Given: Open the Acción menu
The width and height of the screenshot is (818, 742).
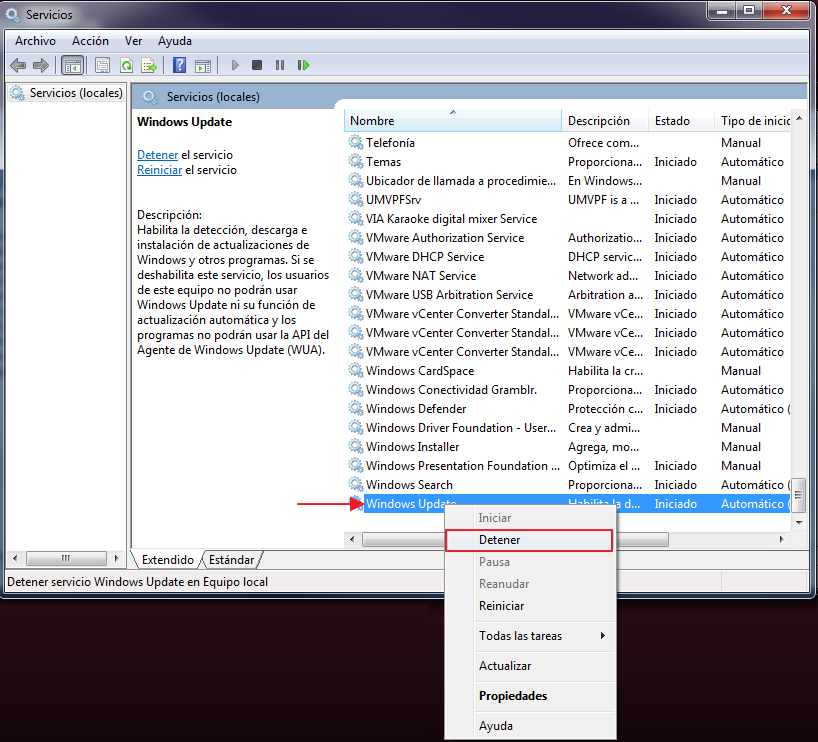Looking at the screenshot, I should [x=90, y=41].
